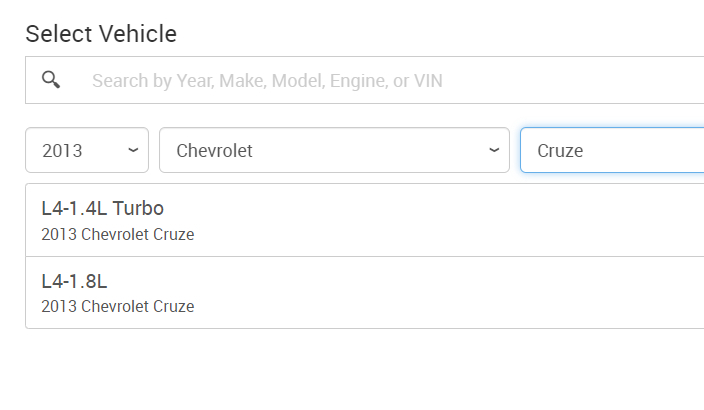
Task: Expand the Chevrolet make dropdown
Action: pyautogui.click(x=334, y=150)
